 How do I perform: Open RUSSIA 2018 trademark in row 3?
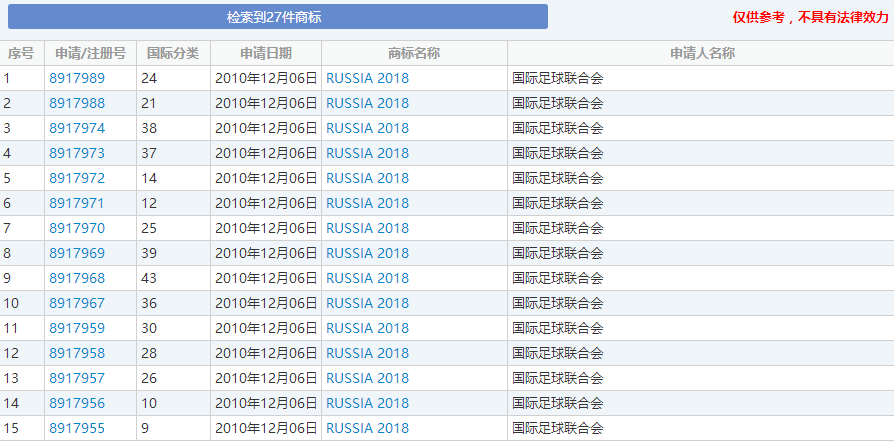(368, 128)
